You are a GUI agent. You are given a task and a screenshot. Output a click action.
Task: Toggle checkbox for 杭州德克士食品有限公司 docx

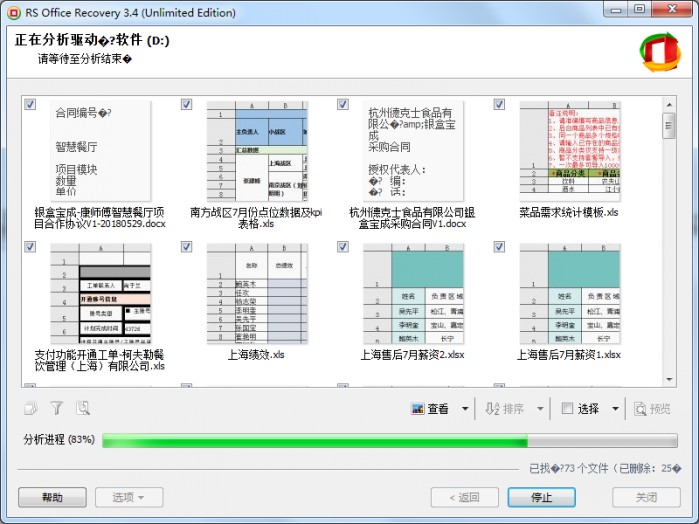(343, 104)
